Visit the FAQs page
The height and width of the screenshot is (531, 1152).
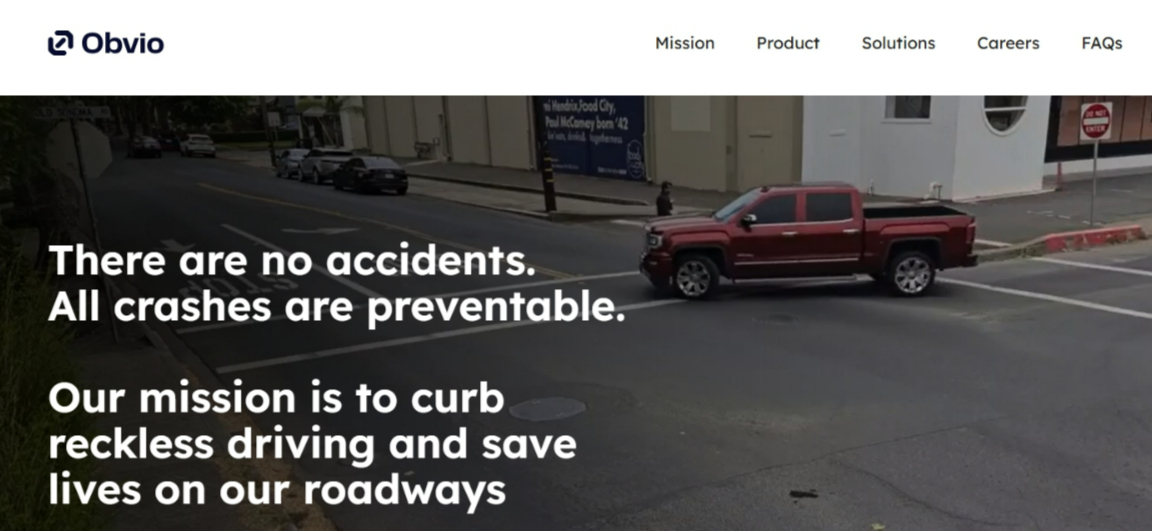click(x=1101, y=43)
